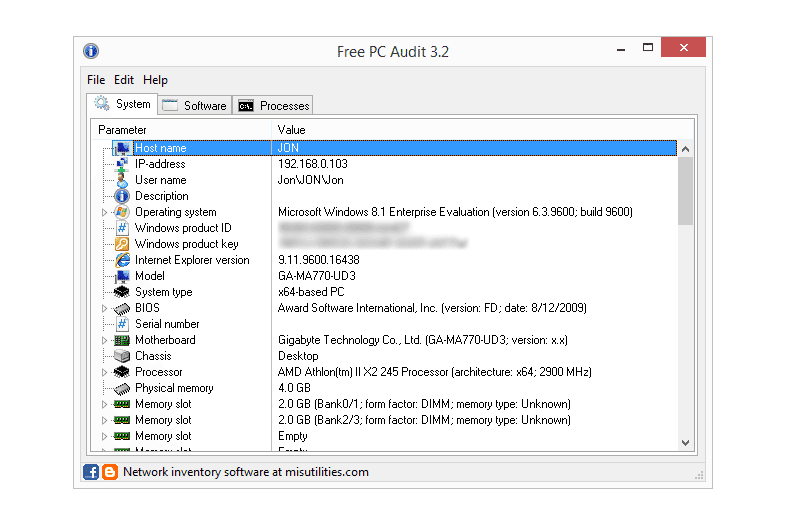Select the IP-address value 192.168.0.103

313,164
